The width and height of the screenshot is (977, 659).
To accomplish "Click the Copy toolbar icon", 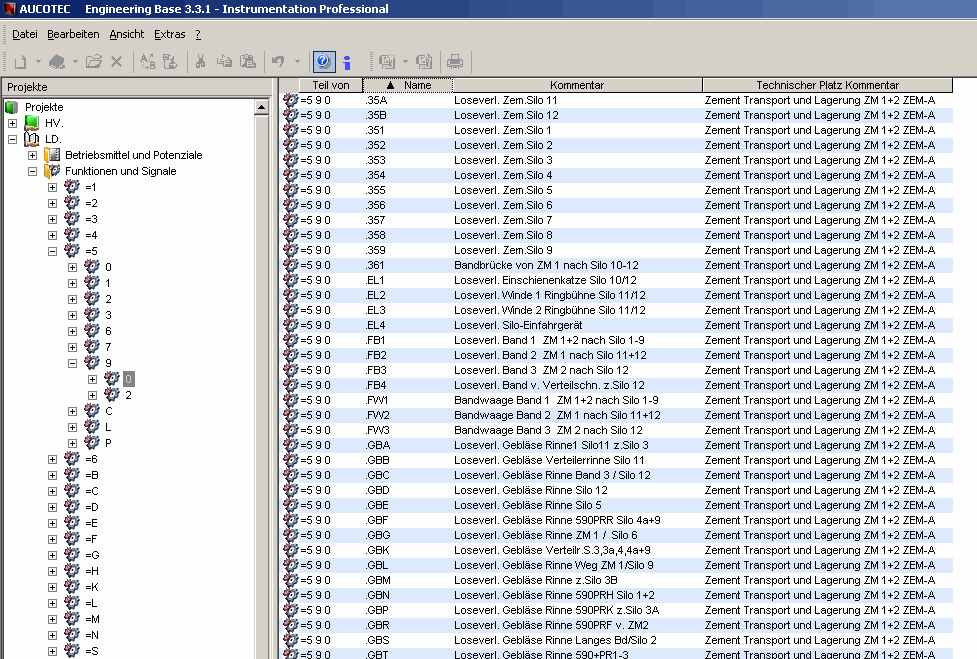I will pyautogui.click(x=224, y=62).
